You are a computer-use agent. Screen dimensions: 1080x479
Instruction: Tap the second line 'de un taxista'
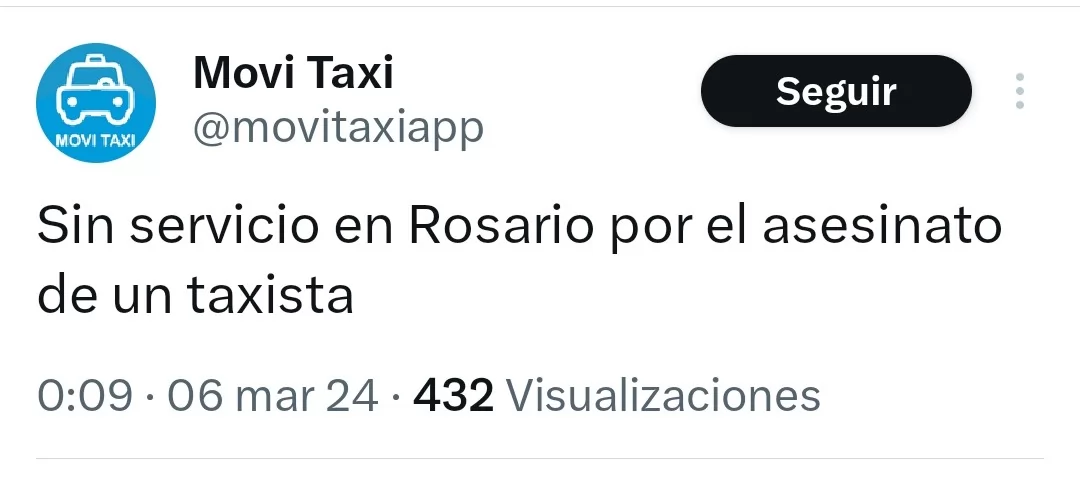pos(195,295)
